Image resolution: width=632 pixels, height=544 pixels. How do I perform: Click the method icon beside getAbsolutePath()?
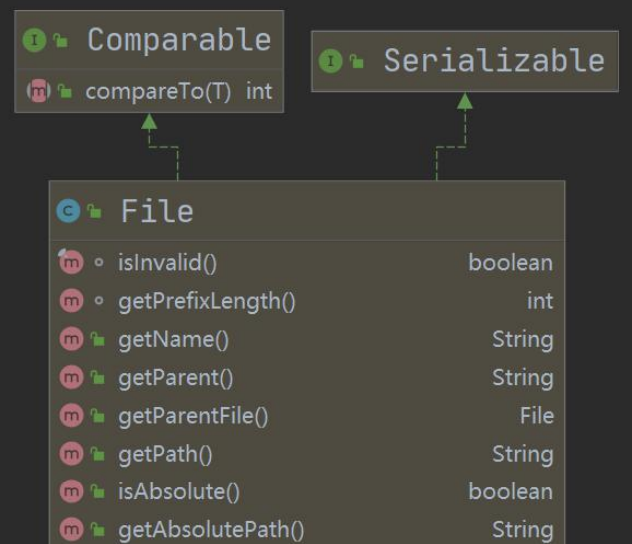click(x=70, y=529)
